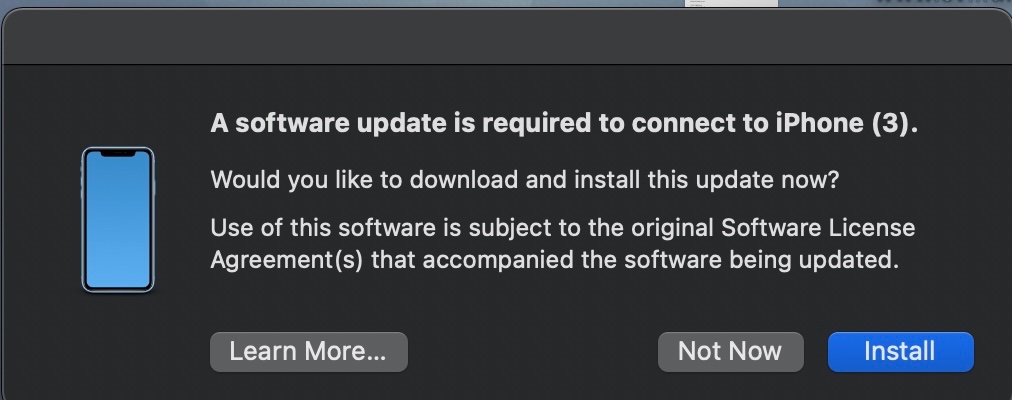1012x400 pixels.
Task: Dismiss the update with Not Now
Action: pos(730,352)
